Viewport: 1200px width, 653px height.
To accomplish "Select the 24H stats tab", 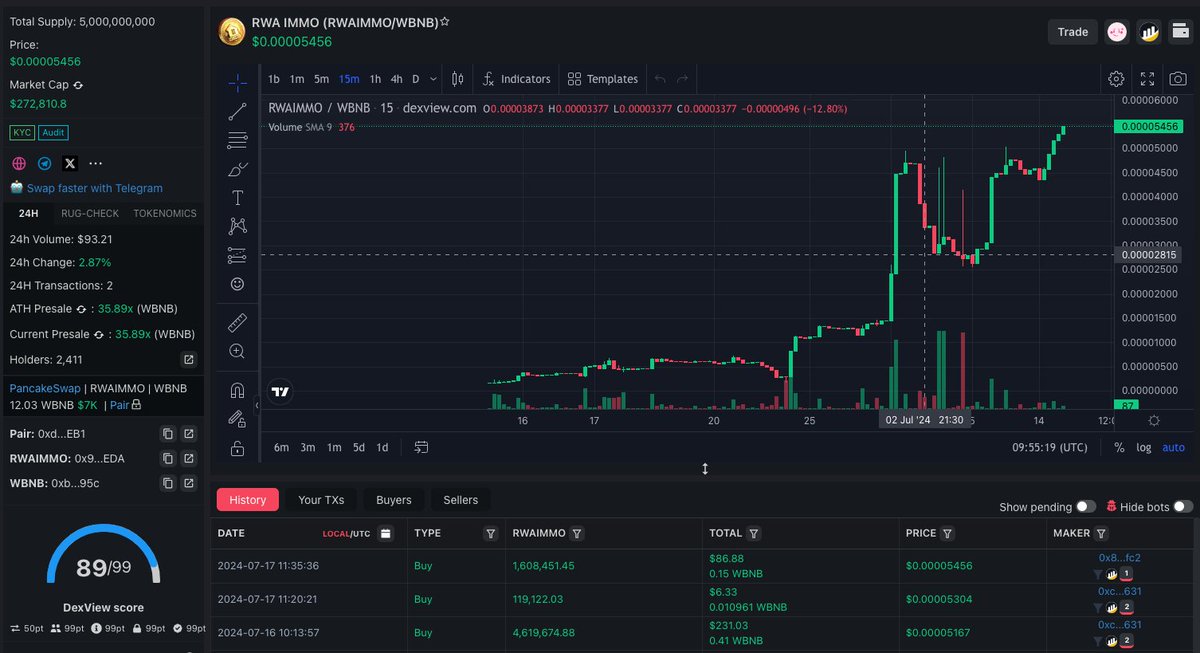I will [x=28, y=213].
